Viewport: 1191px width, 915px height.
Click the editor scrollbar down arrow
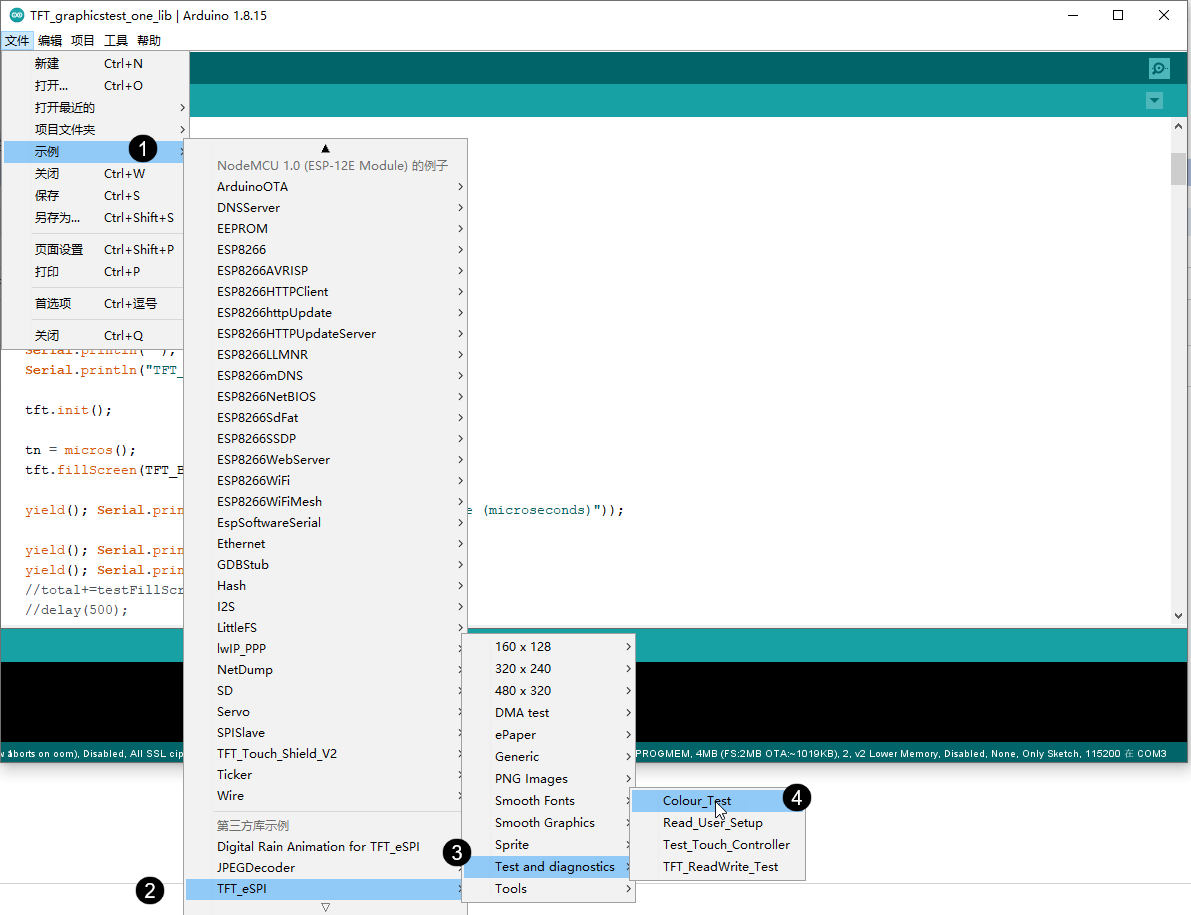(x=1178, y=616)
